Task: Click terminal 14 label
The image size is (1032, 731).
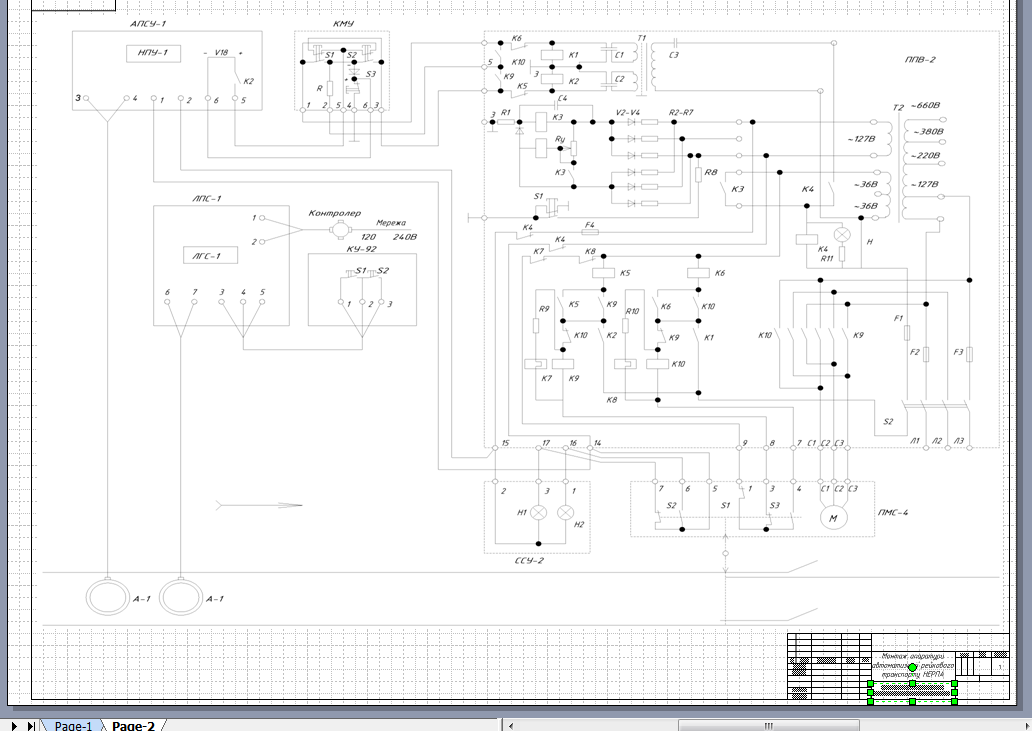Action: pyautogui.click(x=597, y=443)
